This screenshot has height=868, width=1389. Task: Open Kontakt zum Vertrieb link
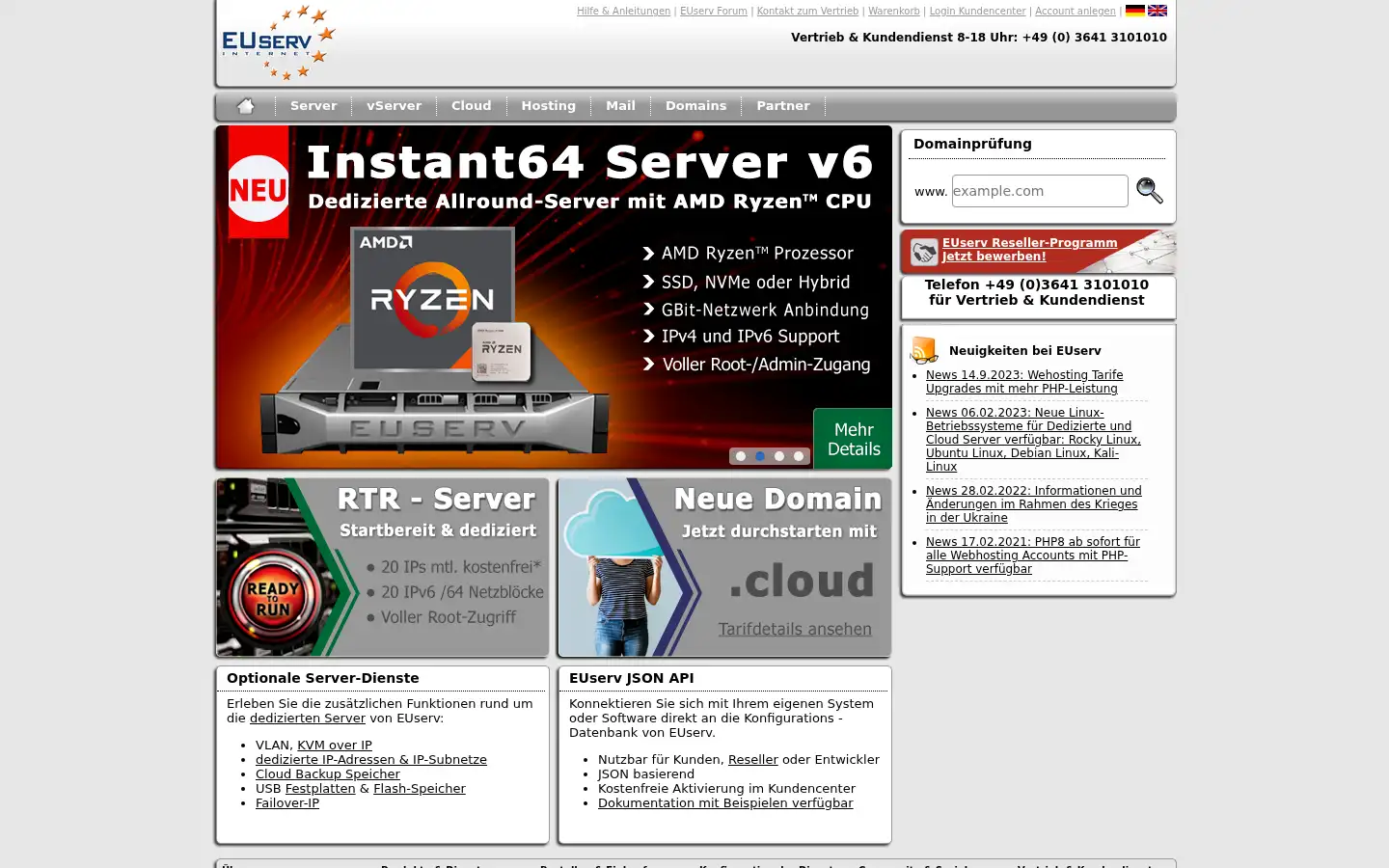click(x=807, y=12)
